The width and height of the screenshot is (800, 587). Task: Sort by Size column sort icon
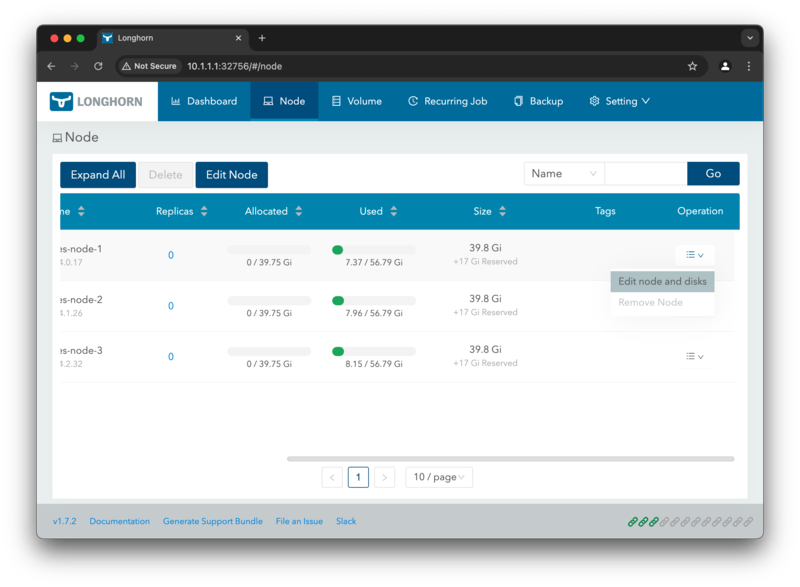click(503, 211)
